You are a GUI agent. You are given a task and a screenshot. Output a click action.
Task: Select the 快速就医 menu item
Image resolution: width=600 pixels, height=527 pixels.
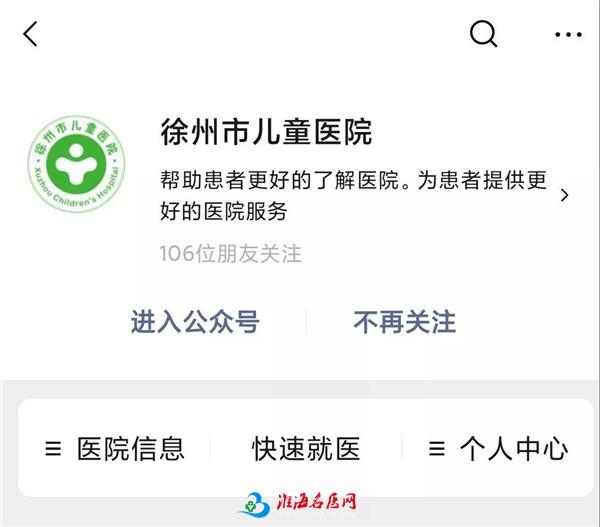(306, 448)
